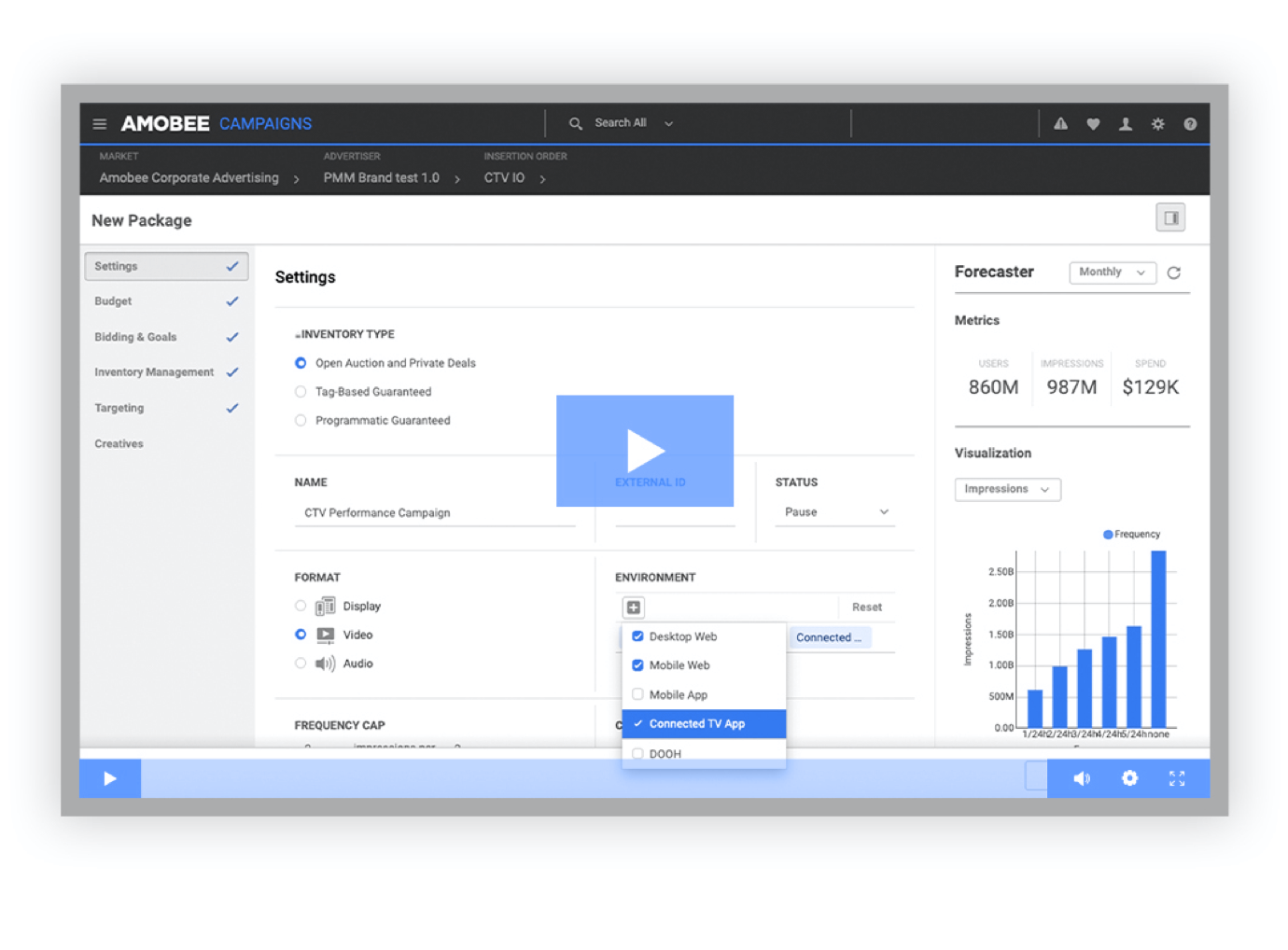Open the video player settings gear

[x=1129, y=778]
